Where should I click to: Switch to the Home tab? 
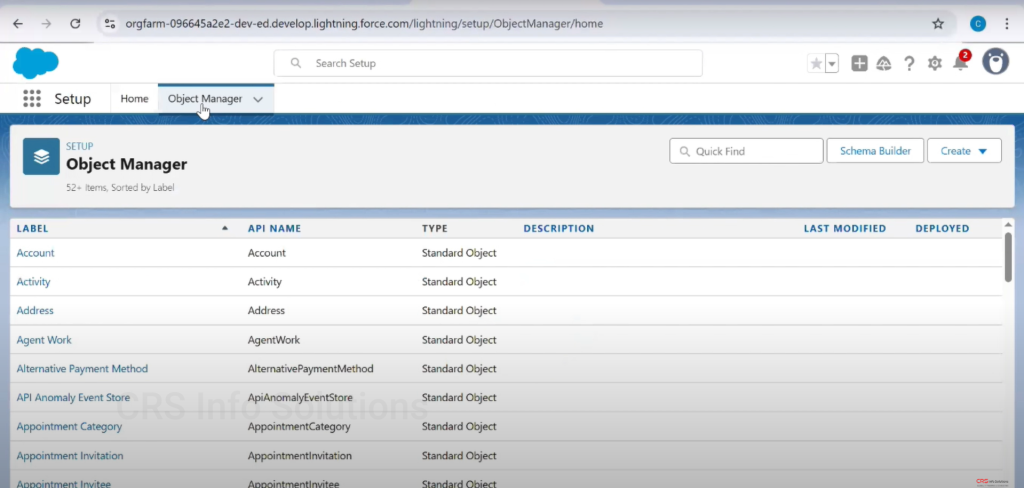134,99
